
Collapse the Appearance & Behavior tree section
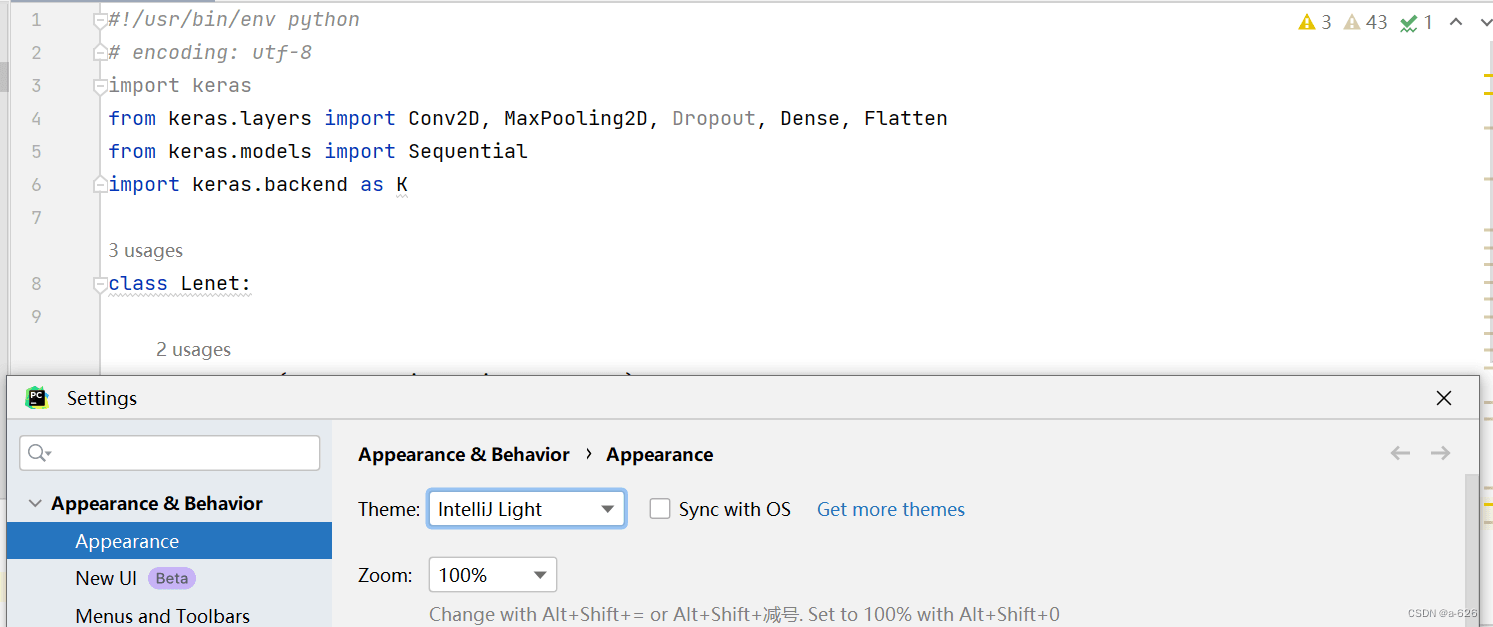point(36,503)
